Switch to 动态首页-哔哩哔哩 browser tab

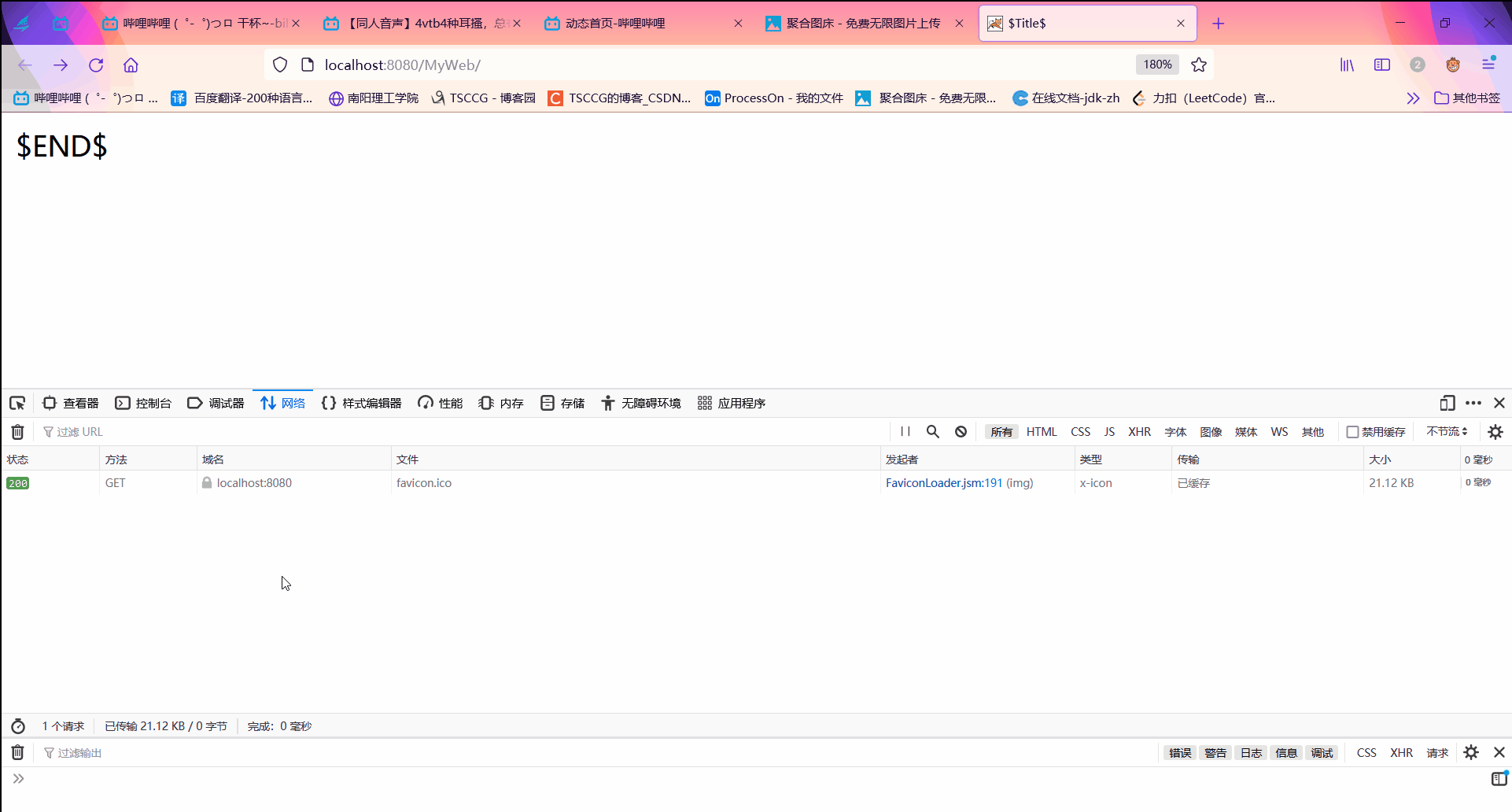coord(643,24)
